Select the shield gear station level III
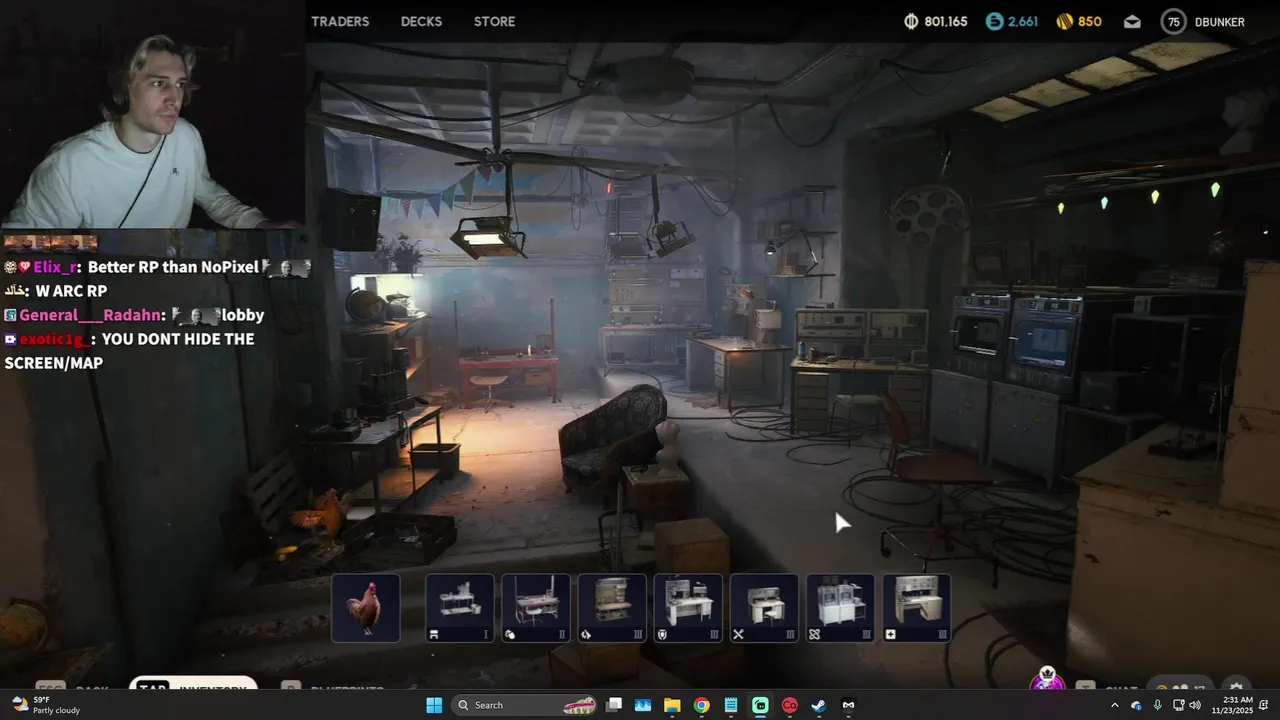 pyautogui.click(x=688, y=608)
